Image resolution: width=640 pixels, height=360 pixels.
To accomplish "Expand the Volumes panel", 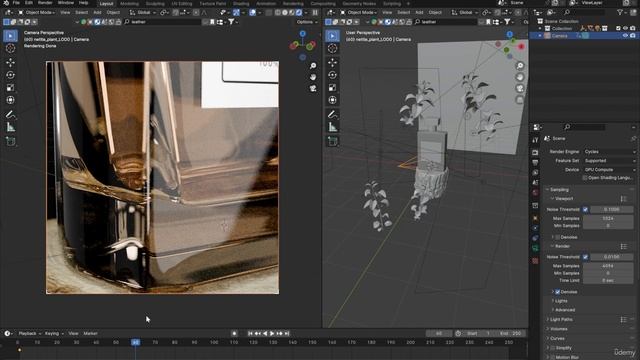I will tap(558, 329).
